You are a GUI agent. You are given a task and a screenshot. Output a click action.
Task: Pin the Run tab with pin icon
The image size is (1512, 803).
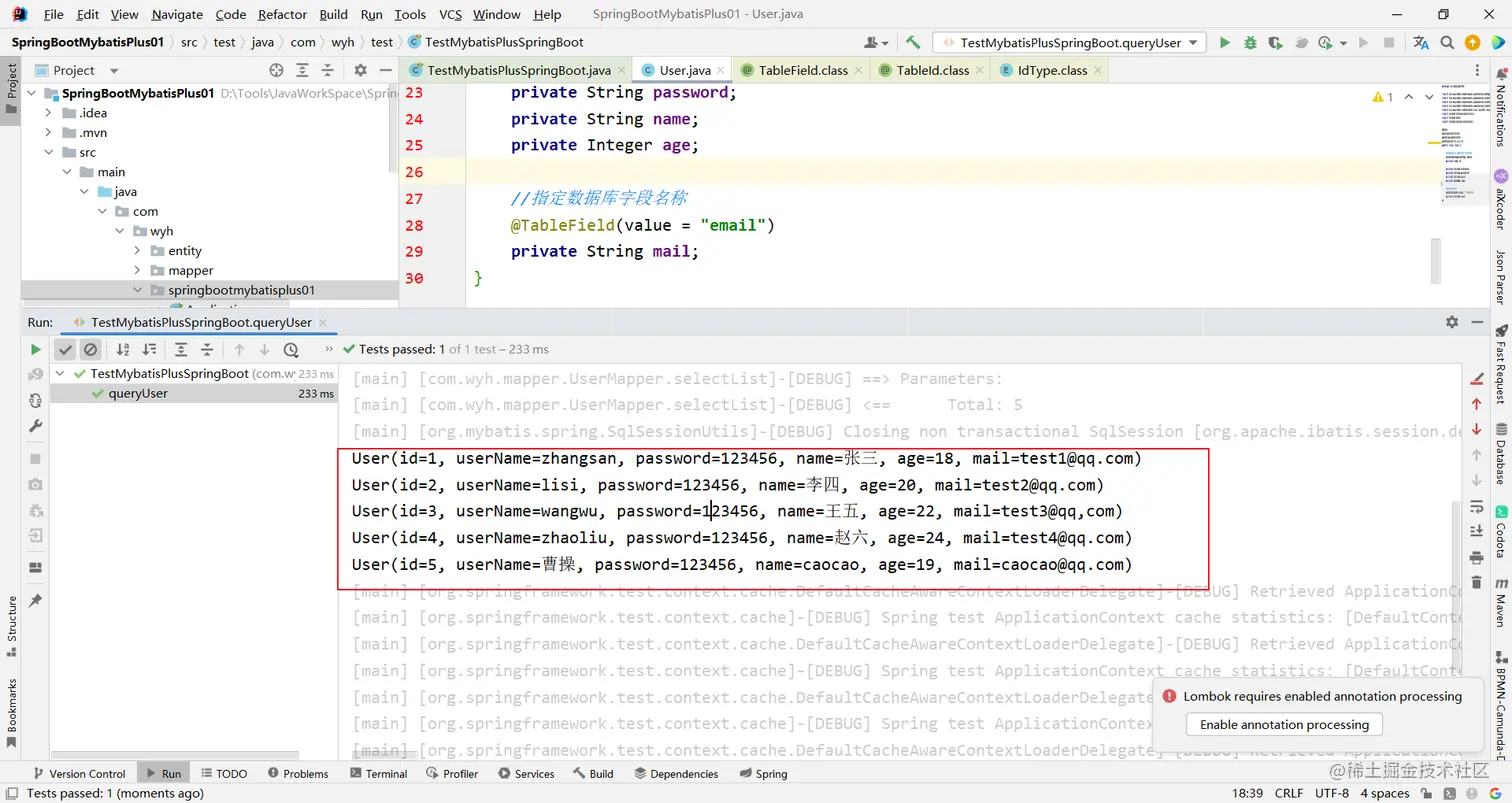click(x=36, y=600)
